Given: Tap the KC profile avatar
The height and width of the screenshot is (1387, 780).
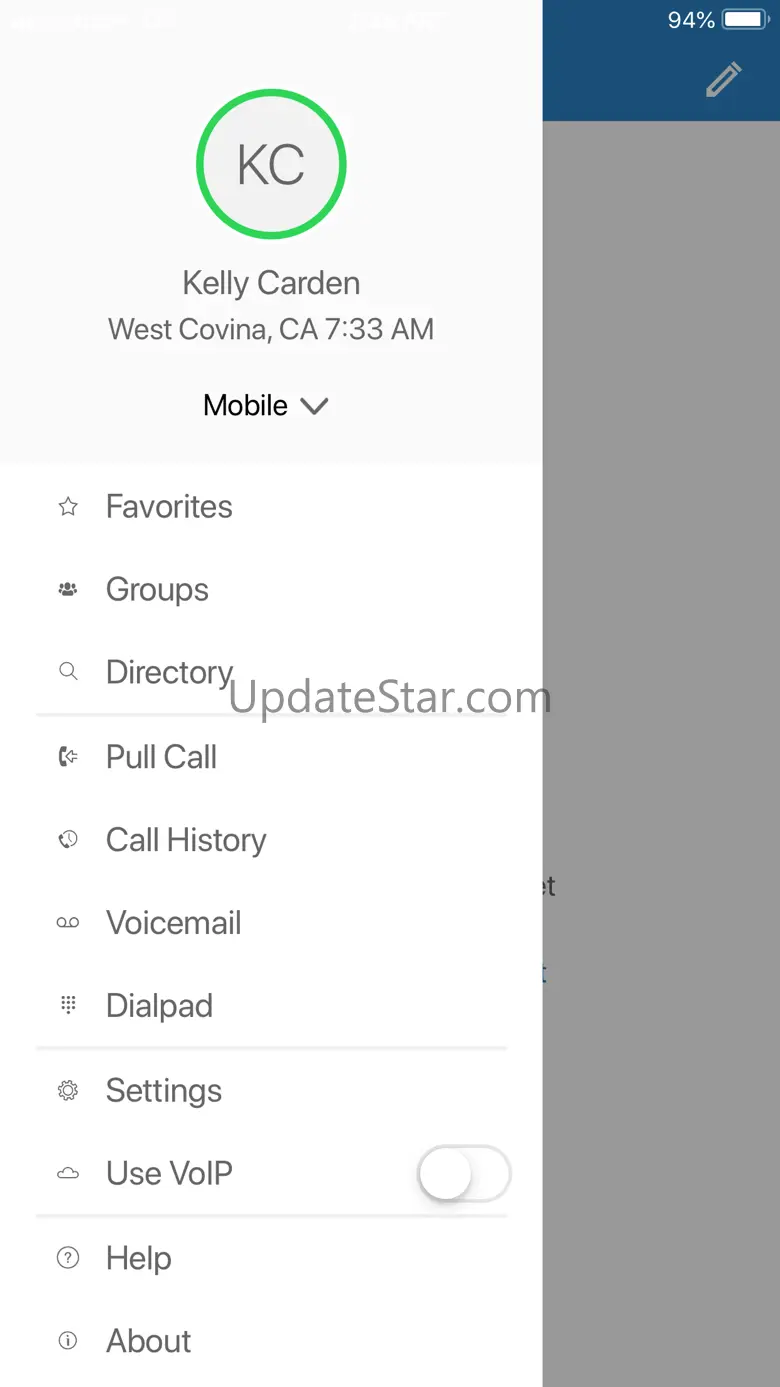Looking at the screenshot, I should coord(271,164).
